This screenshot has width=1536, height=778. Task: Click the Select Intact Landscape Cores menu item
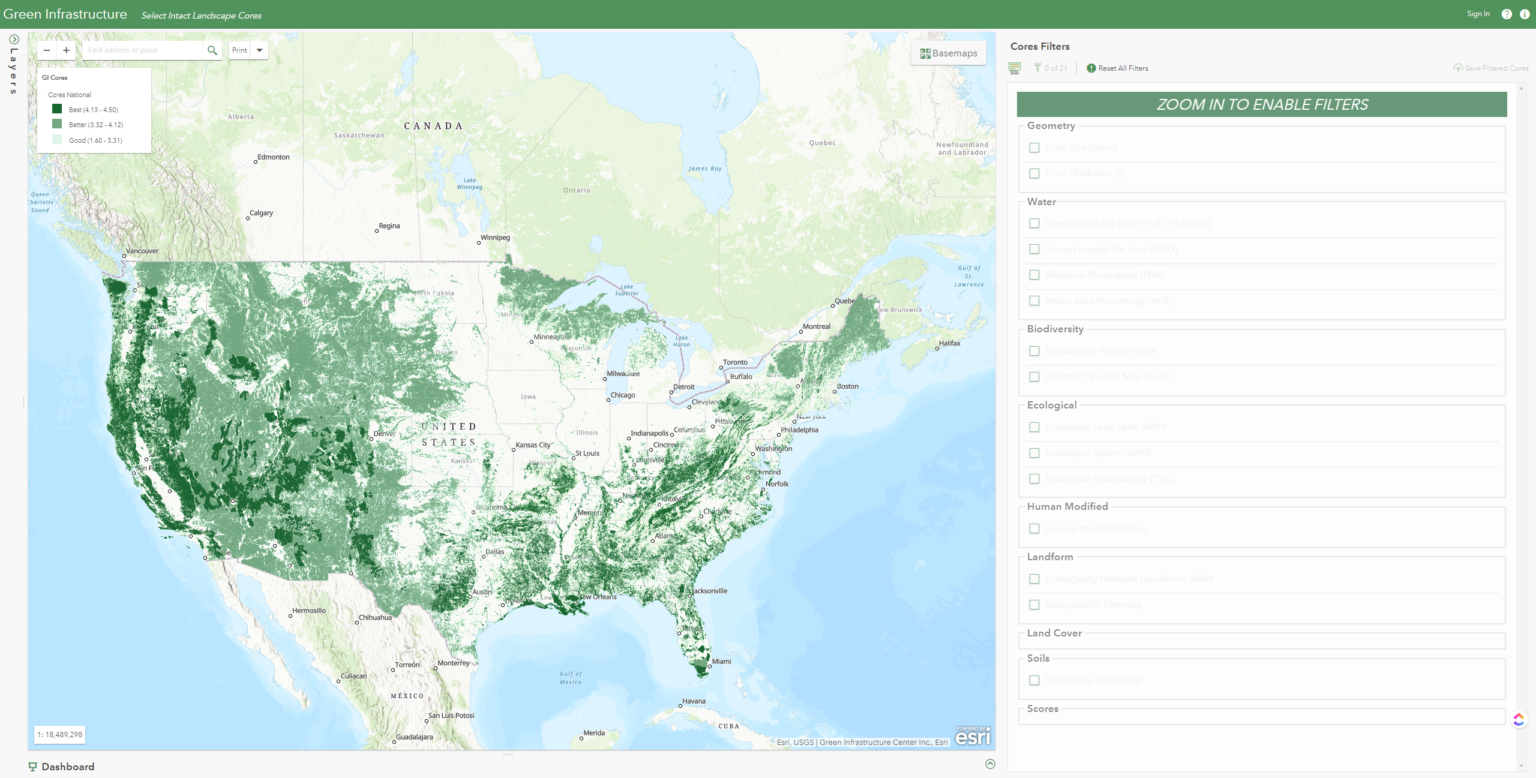click(200, 15)
